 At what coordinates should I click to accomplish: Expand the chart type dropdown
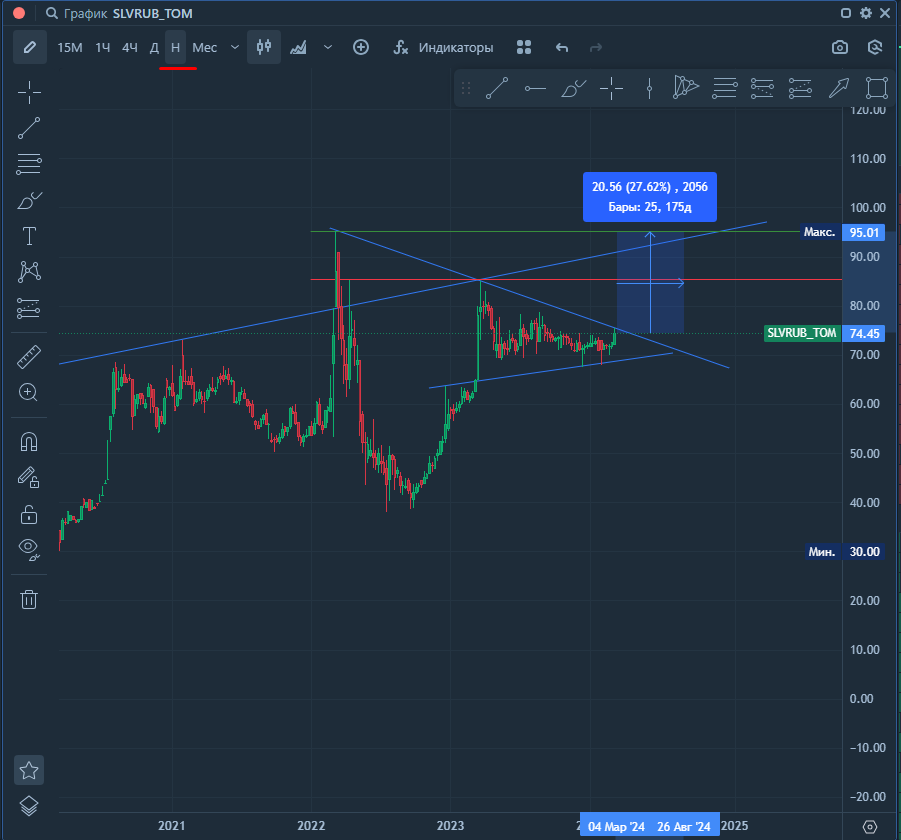(328, 47)
